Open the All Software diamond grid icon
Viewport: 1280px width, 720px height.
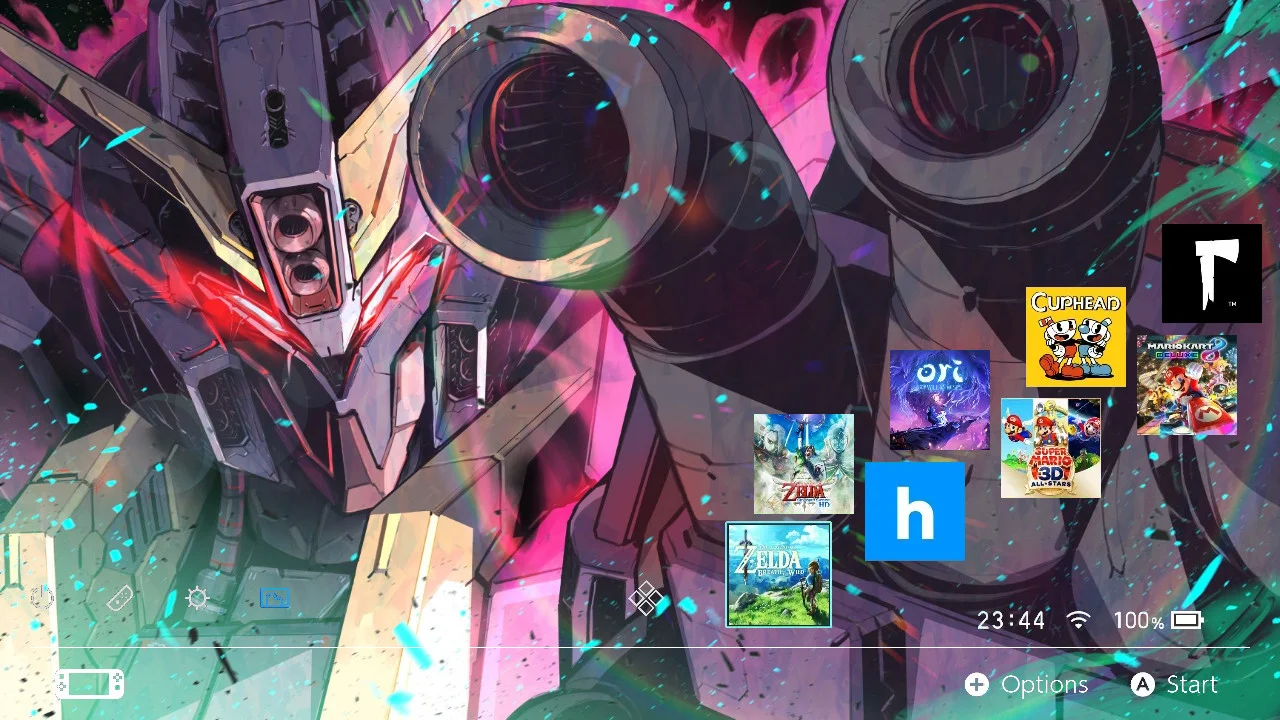coord(646,599)
